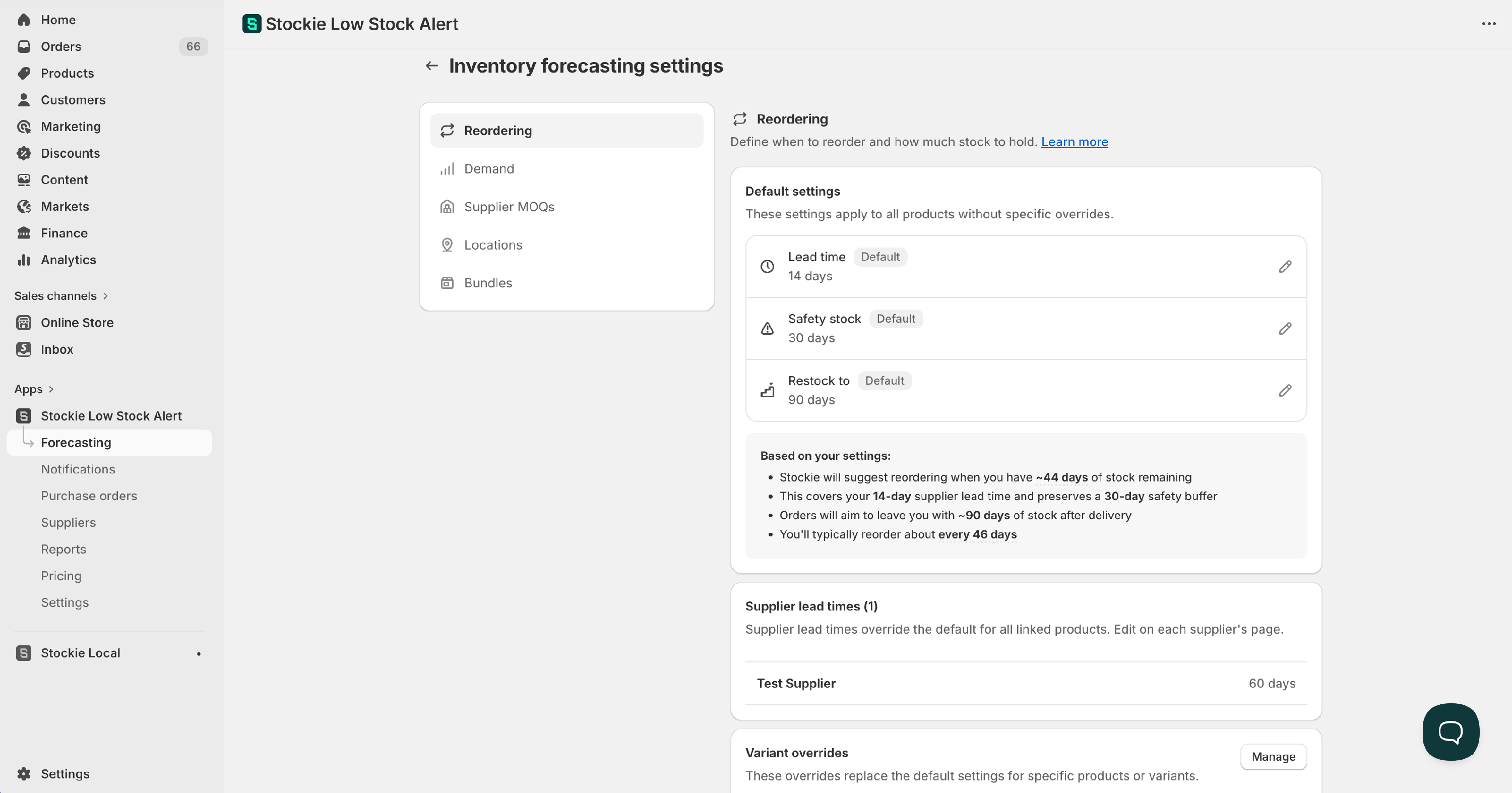Click the Stockie logo icon in the header
This screenshot has width=1512, height=793.
pyautogui.click(x=252, y=24)
